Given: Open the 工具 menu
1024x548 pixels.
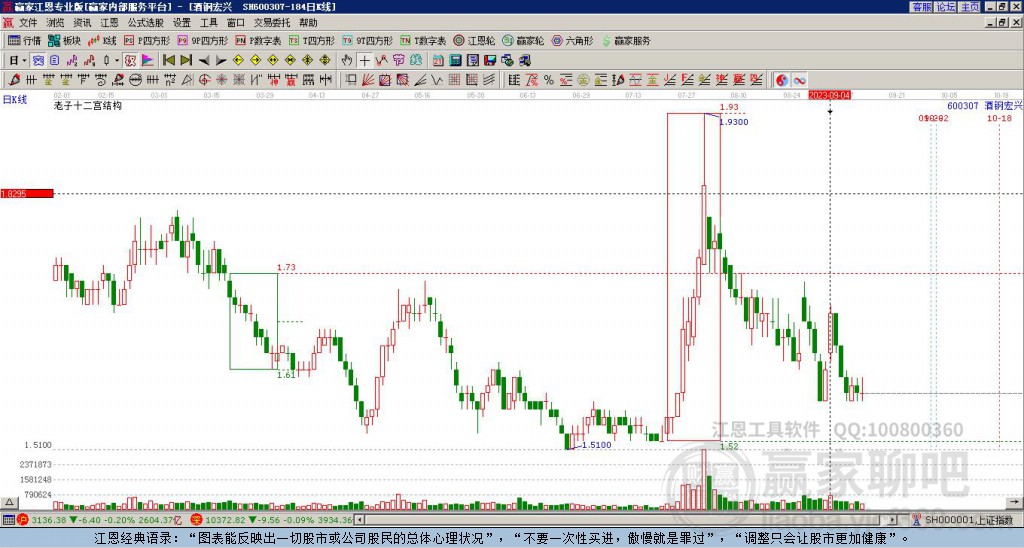Looking at the screenshot, I should pos(209,23).
